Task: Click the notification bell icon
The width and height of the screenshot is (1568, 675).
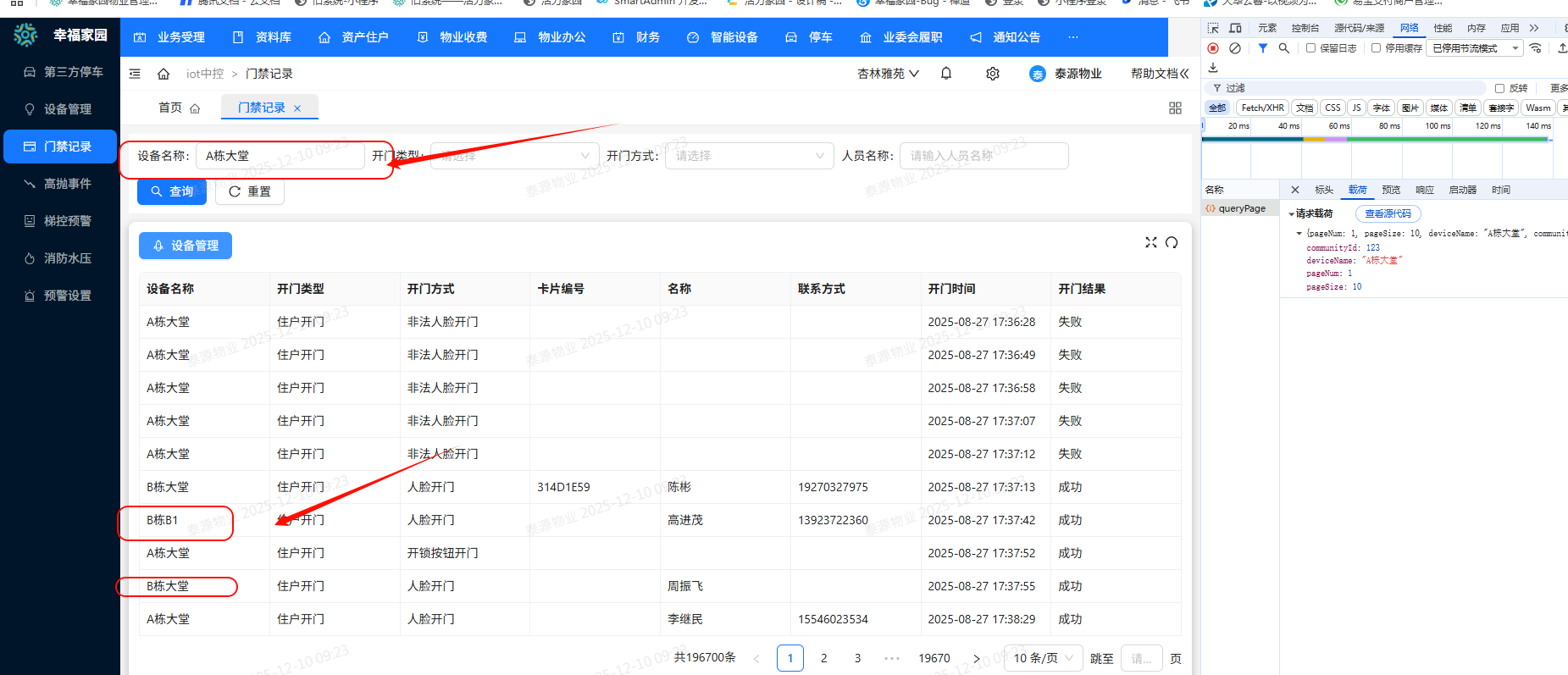Action: 946,74
